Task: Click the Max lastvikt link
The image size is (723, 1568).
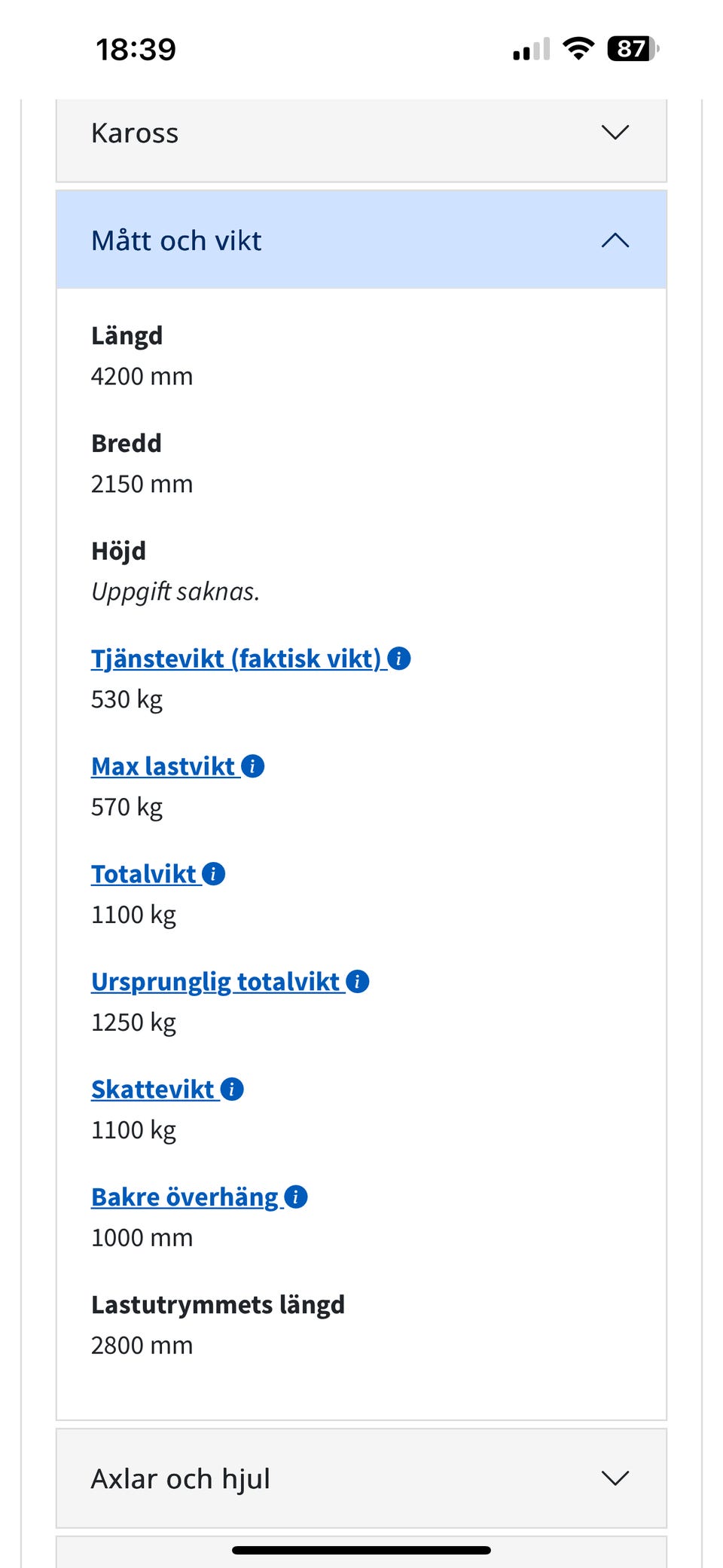Action: (163, 766)
